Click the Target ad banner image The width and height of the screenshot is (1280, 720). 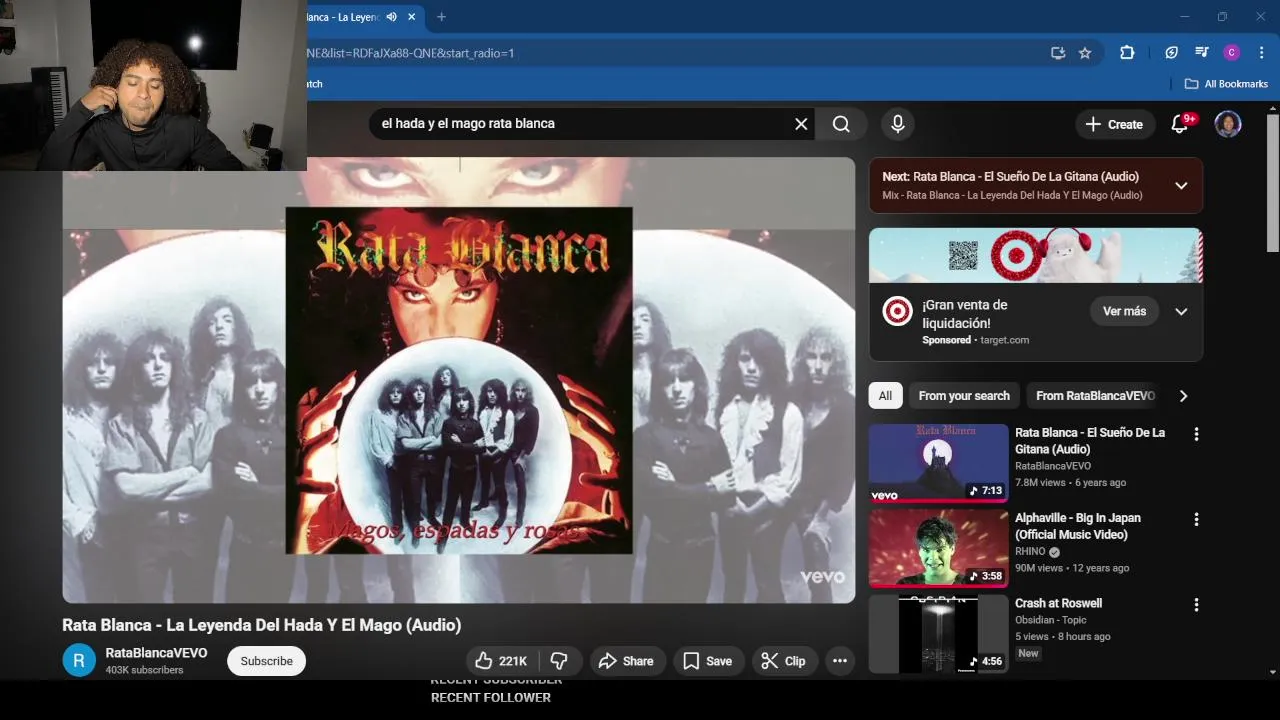pyautogui.click(x=1036, y=255)
